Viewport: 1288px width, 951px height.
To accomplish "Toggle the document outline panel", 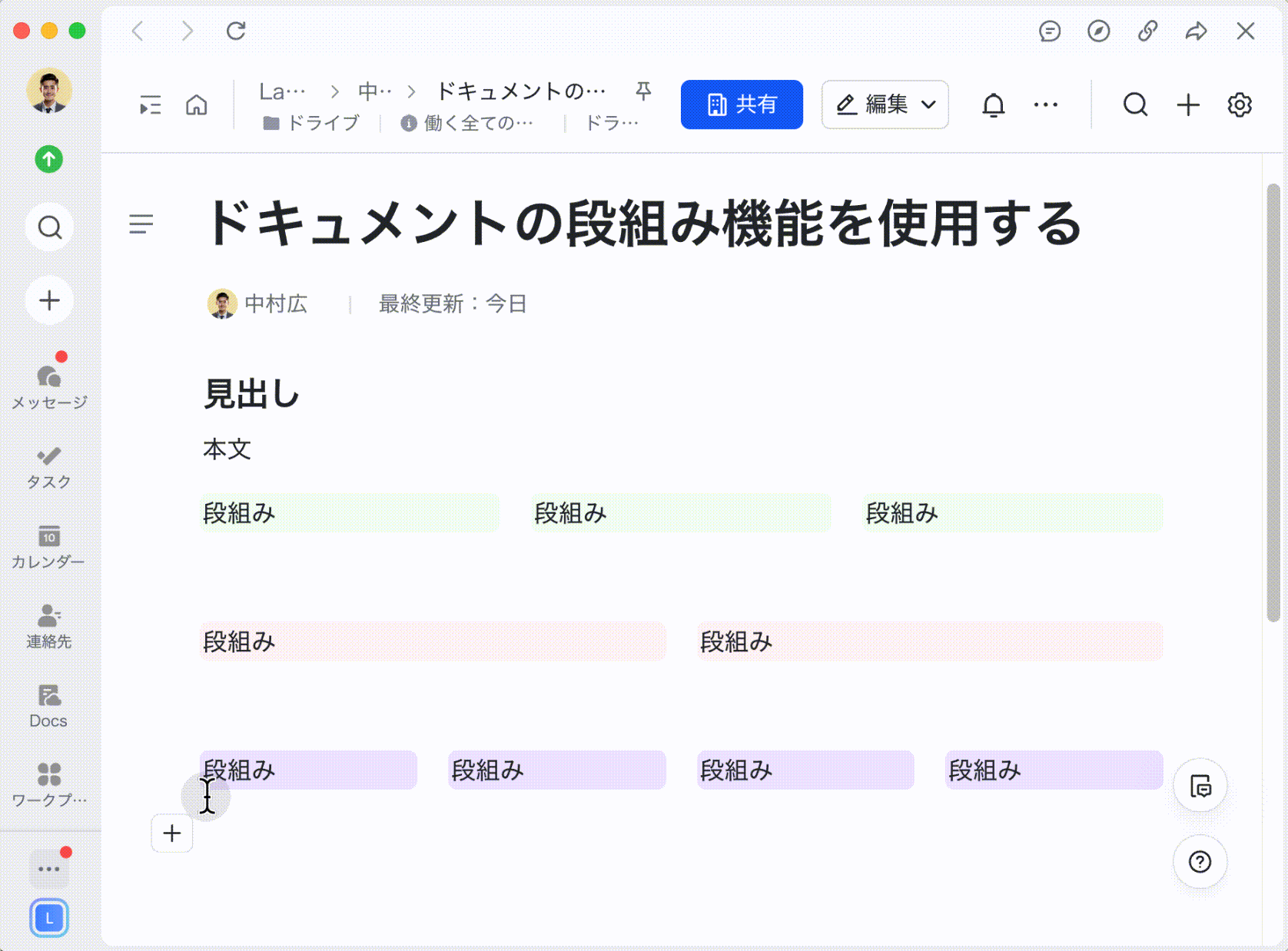I will pyautogui.click(x=141, y=224).
